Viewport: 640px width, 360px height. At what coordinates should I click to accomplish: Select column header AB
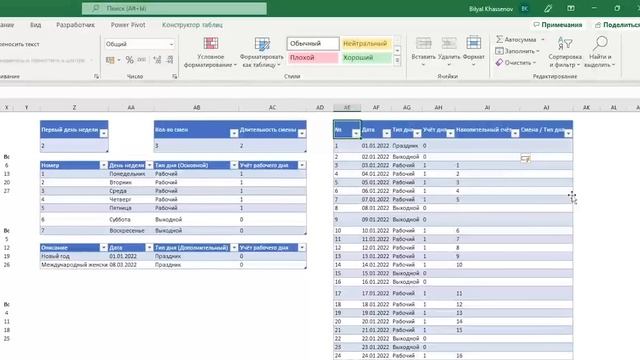196,107
